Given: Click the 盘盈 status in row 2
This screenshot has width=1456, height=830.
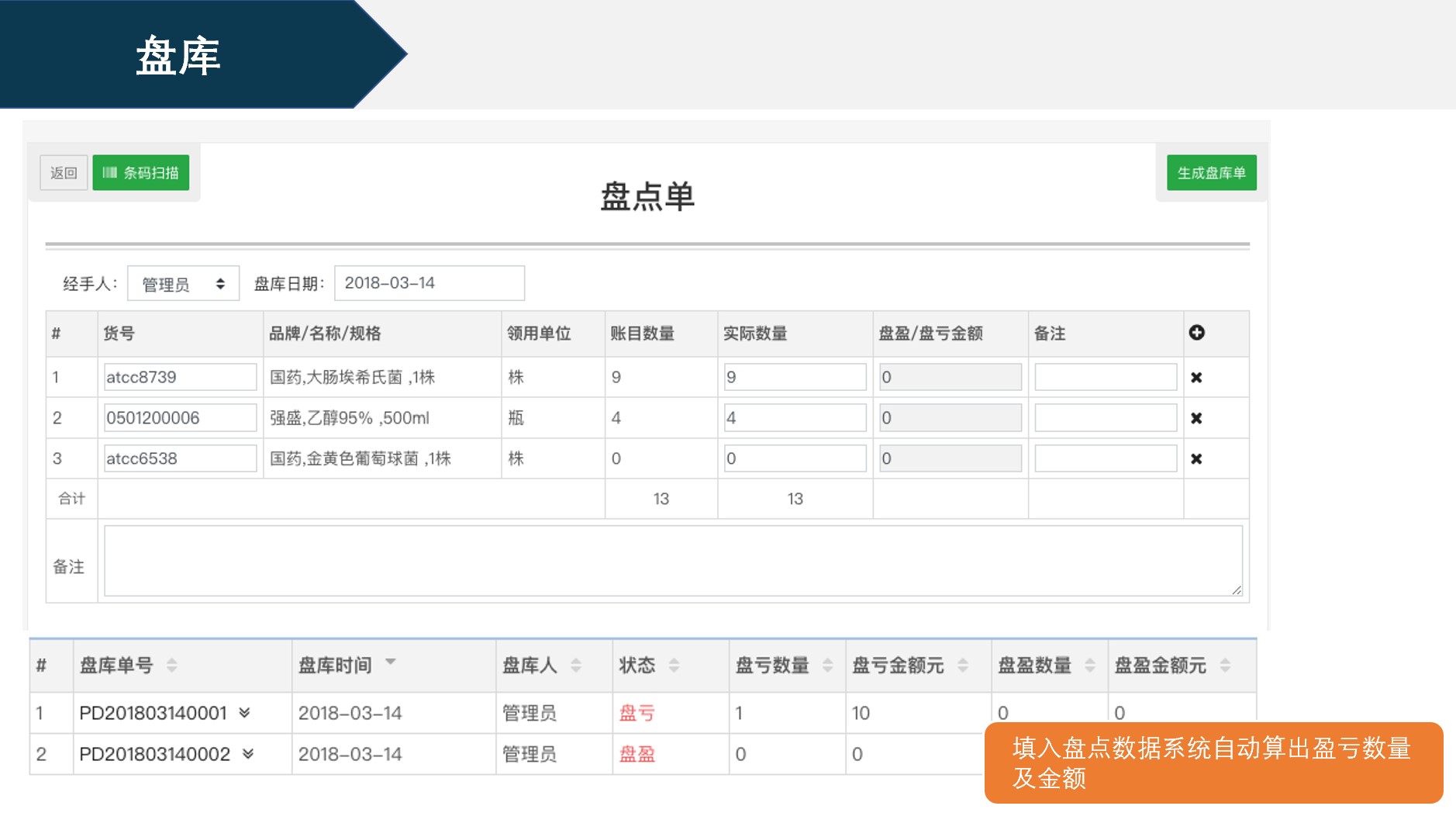Looking at the screenshot, I should 637,753.
